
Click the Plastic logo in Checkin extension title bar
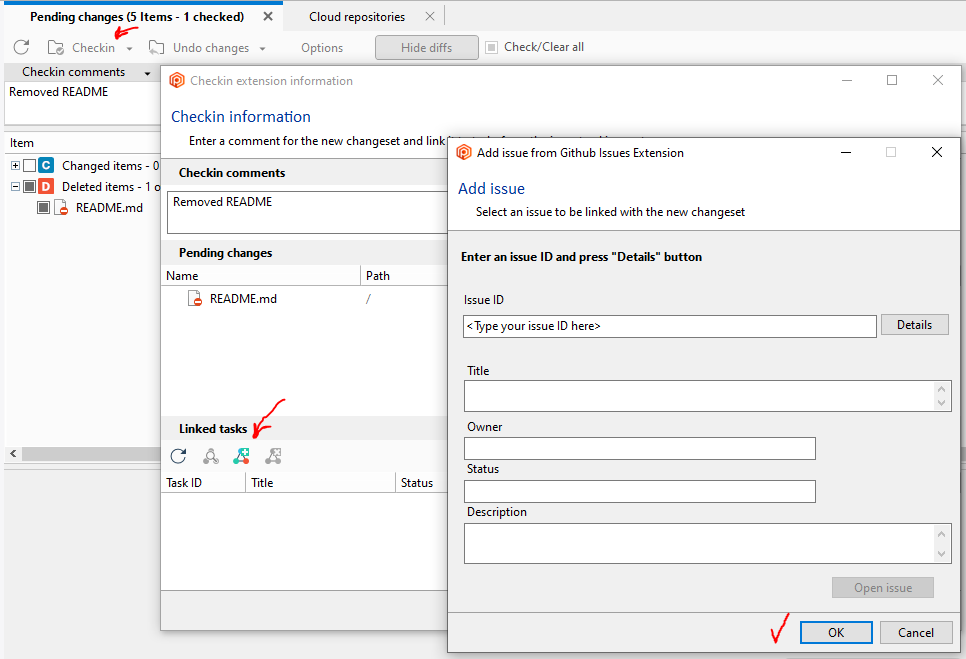coord(177,80)
